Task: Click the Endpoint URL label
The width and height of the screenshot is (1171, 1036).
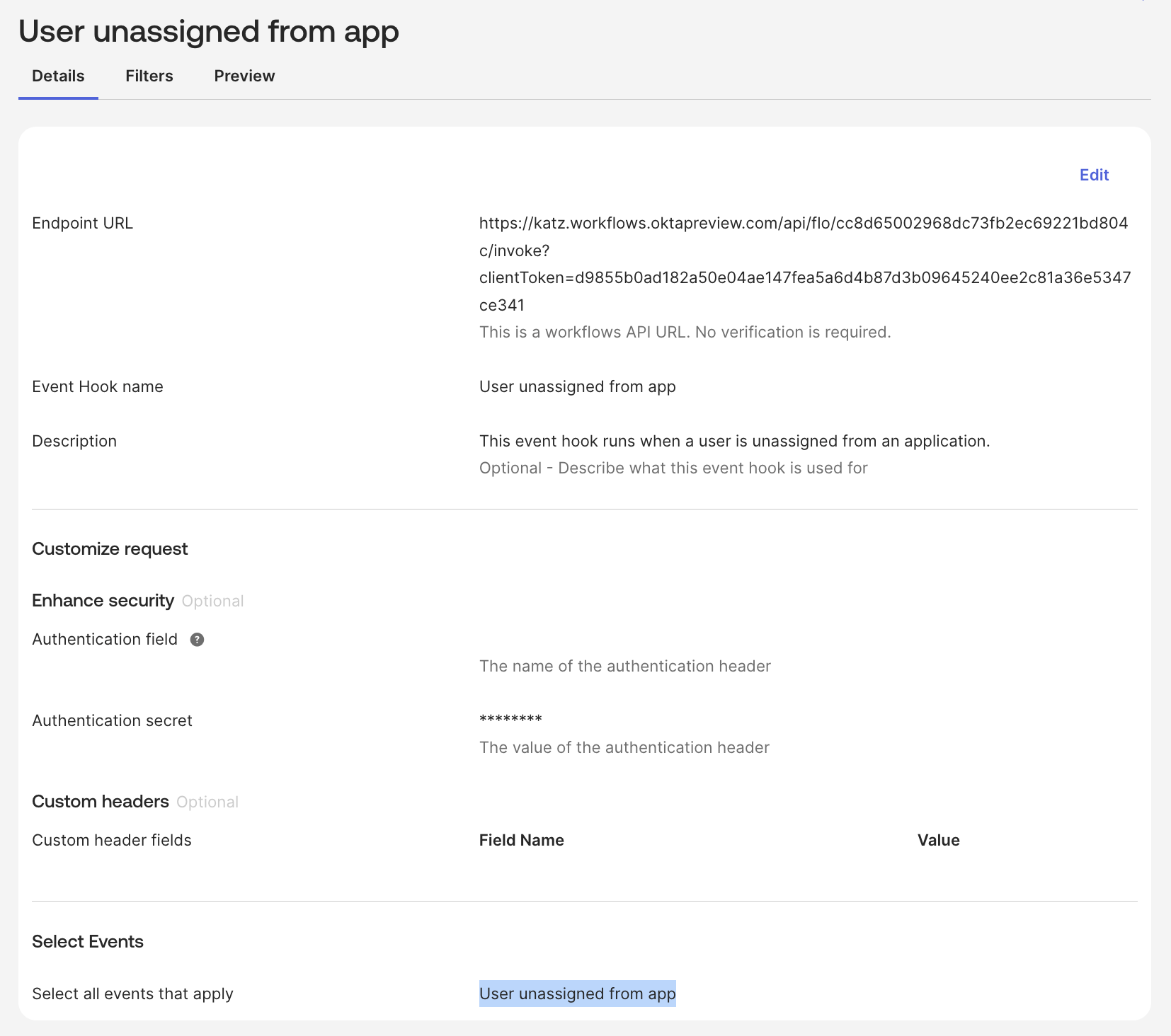Action: click(82, 223)
